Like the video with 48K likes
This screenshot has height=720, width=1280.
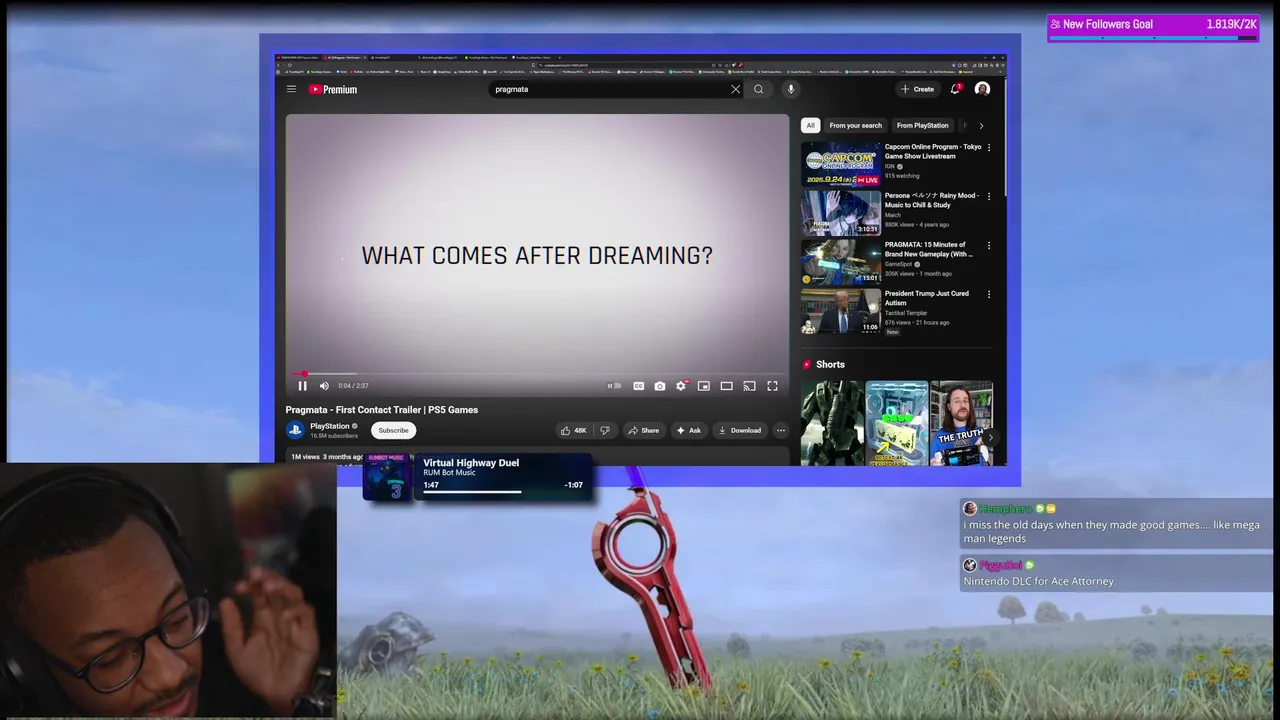point(574,430)
